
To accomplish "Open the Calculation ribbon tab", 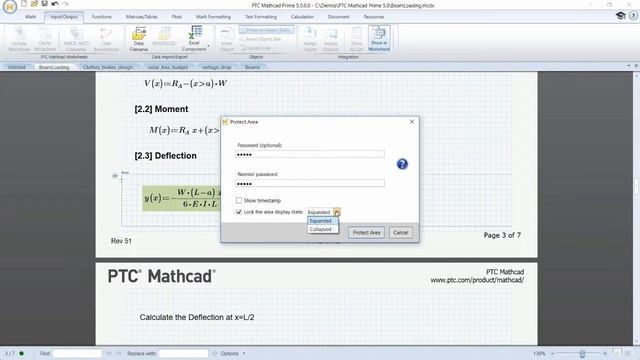I will [x=302, y=17].
